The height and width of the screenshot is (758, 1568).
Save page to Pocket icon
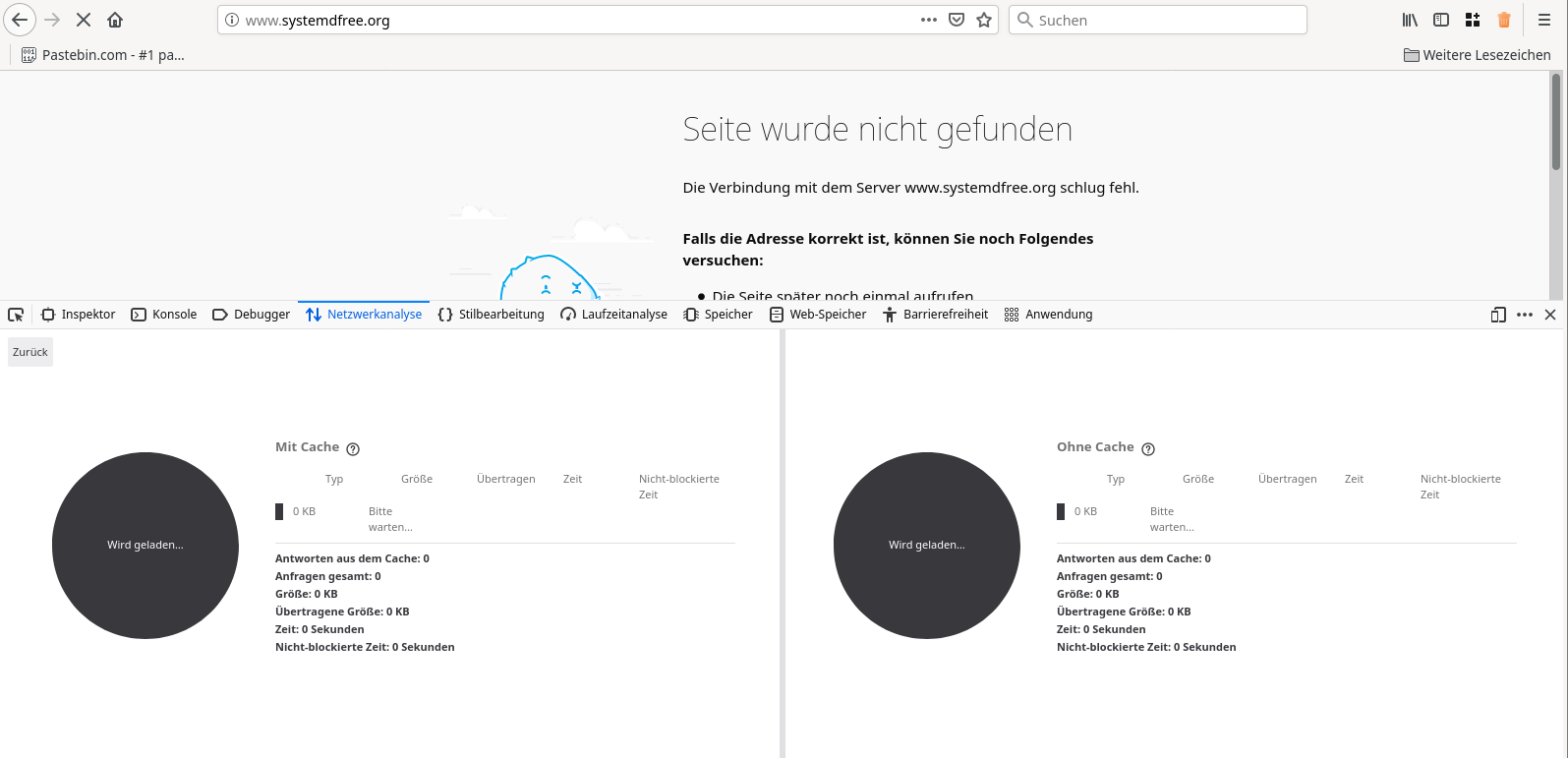click(x=957, y=20)
